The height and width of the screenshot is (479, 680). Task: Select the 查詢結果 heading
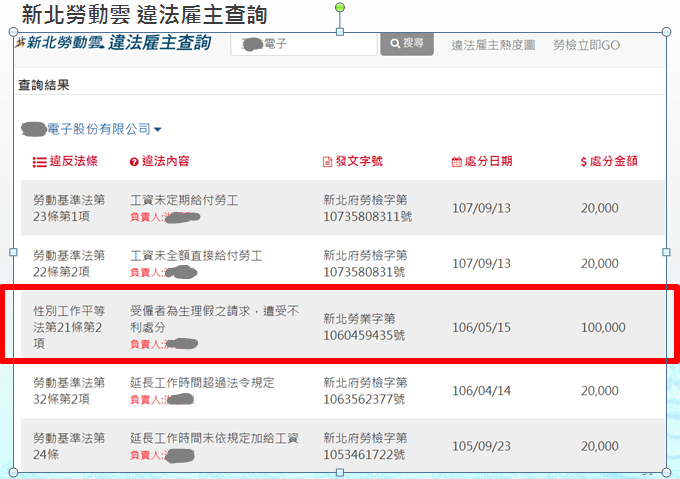pos(44,85)
